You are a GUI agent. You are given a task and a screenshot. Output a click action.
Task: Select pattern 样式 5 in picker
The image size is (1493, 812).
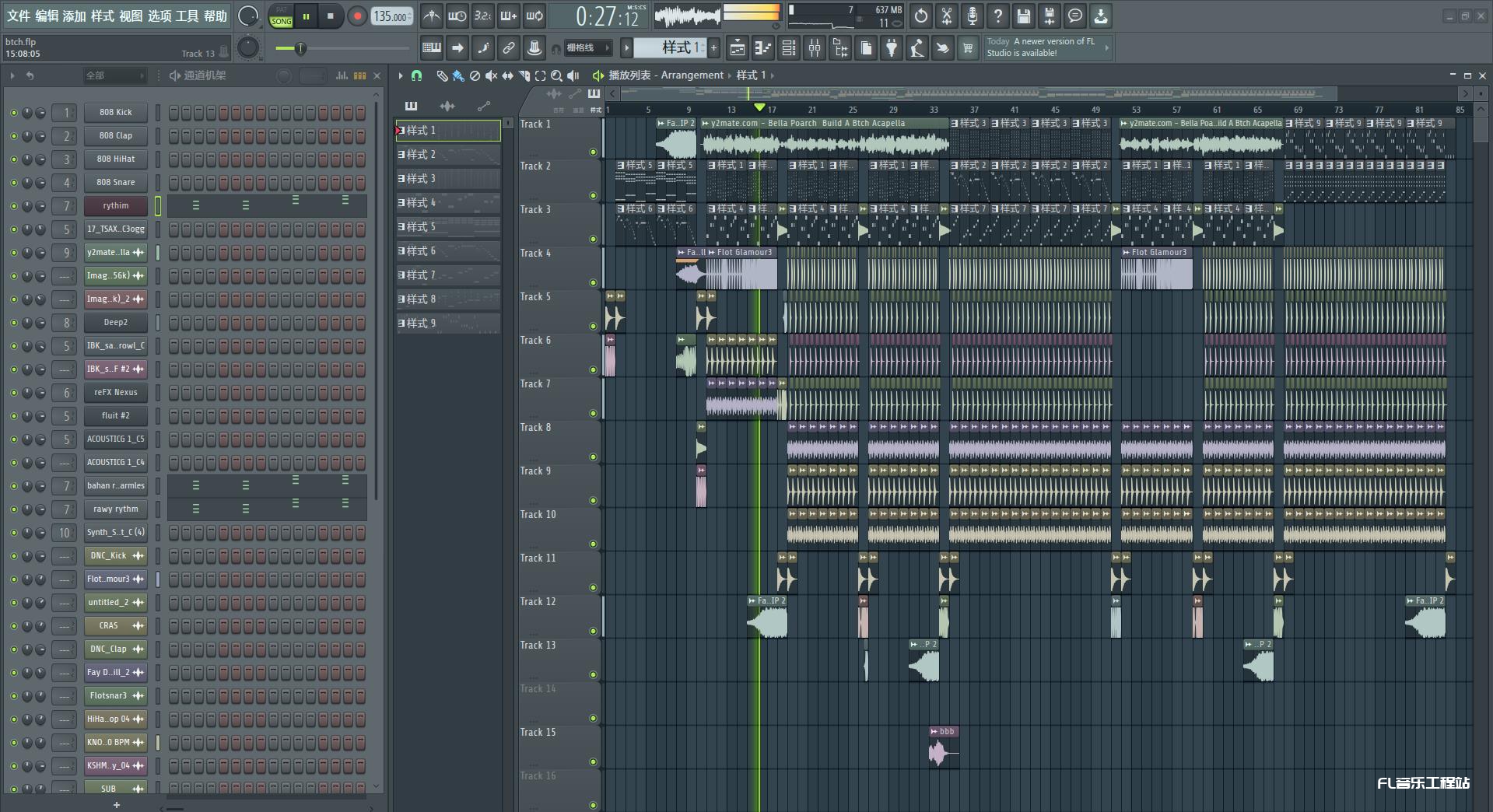(x=448, y=227)
